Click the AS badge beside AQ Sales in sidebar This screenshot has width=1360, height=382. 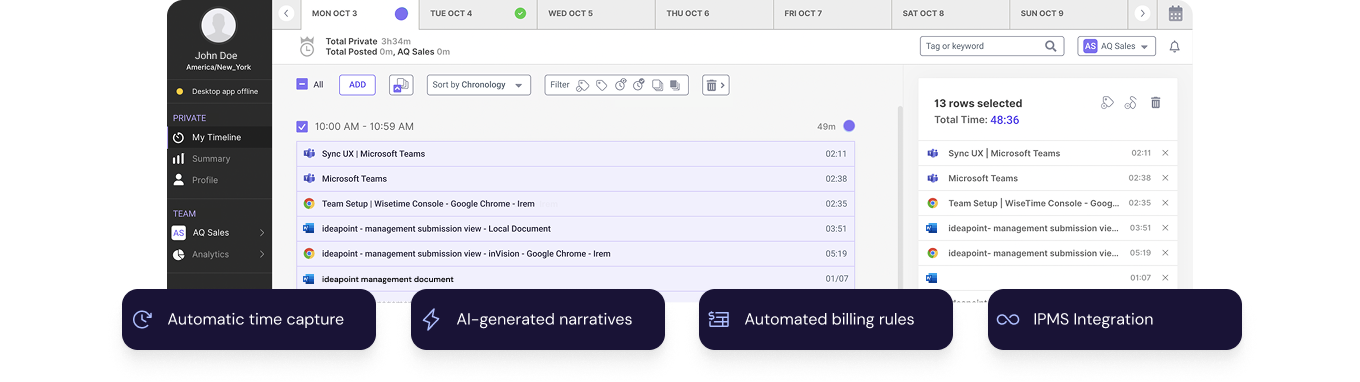[179, 233]
